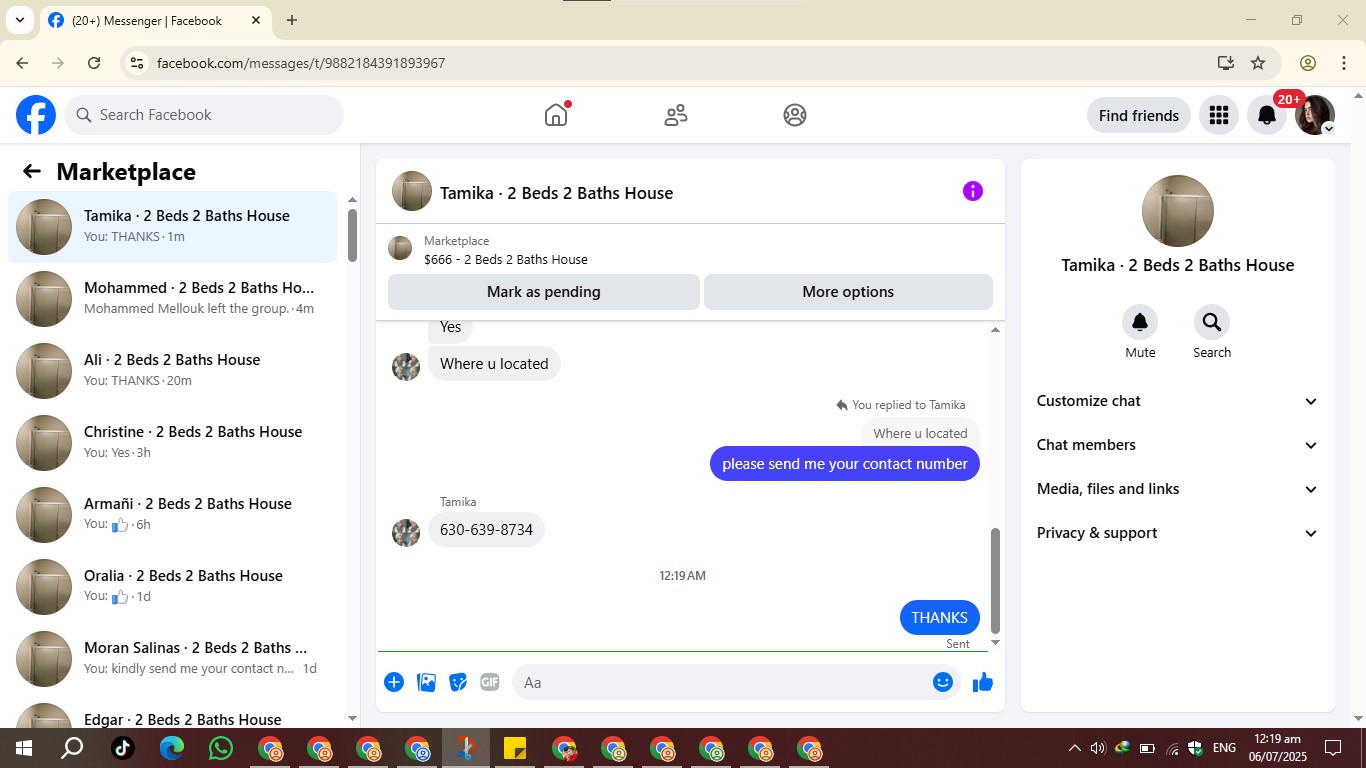
Task: Click the conversation list scrollbar thumb
Action: click(352, 235)
